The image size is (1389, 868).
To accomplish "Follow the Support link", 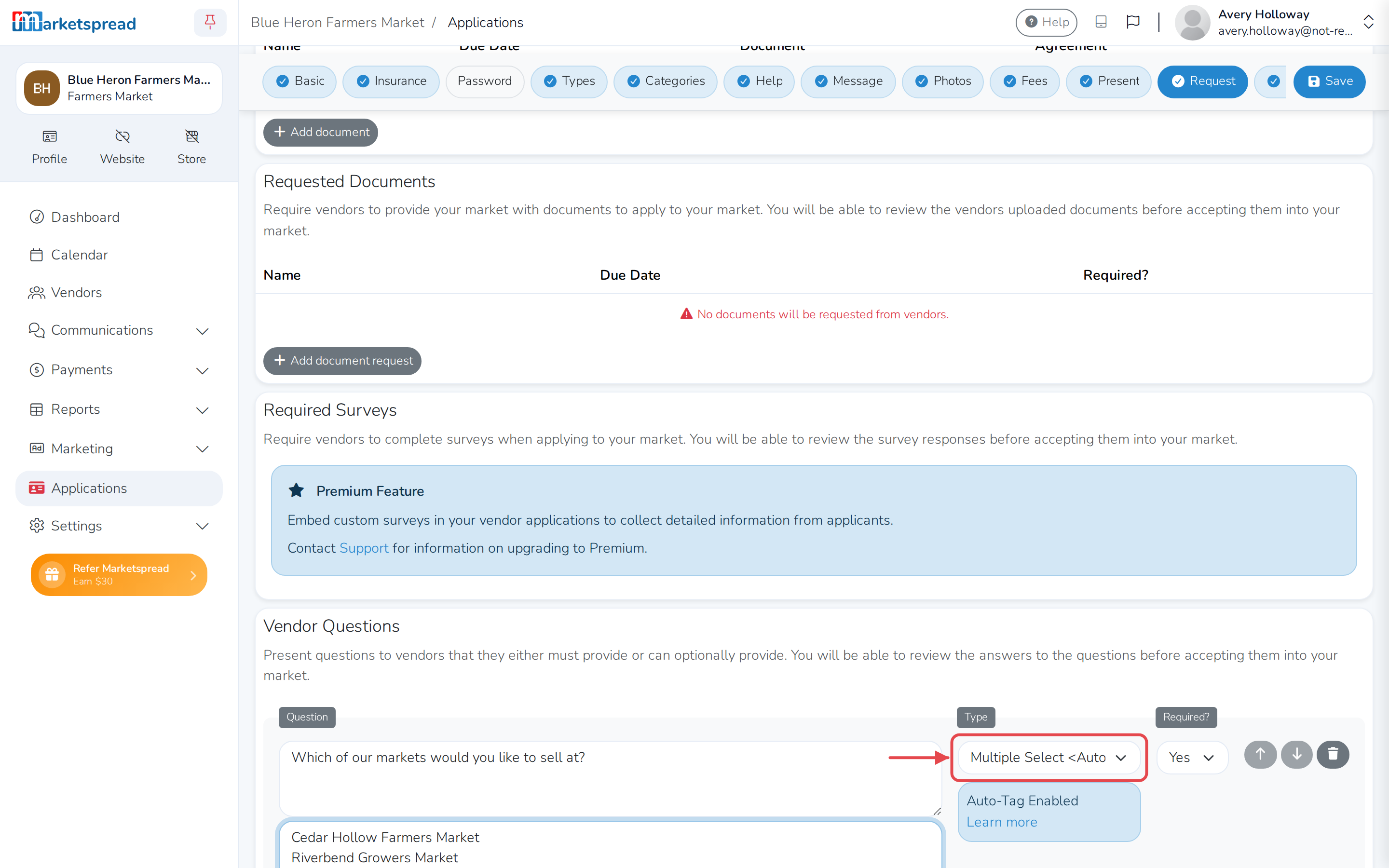I will tap(364, 548).
